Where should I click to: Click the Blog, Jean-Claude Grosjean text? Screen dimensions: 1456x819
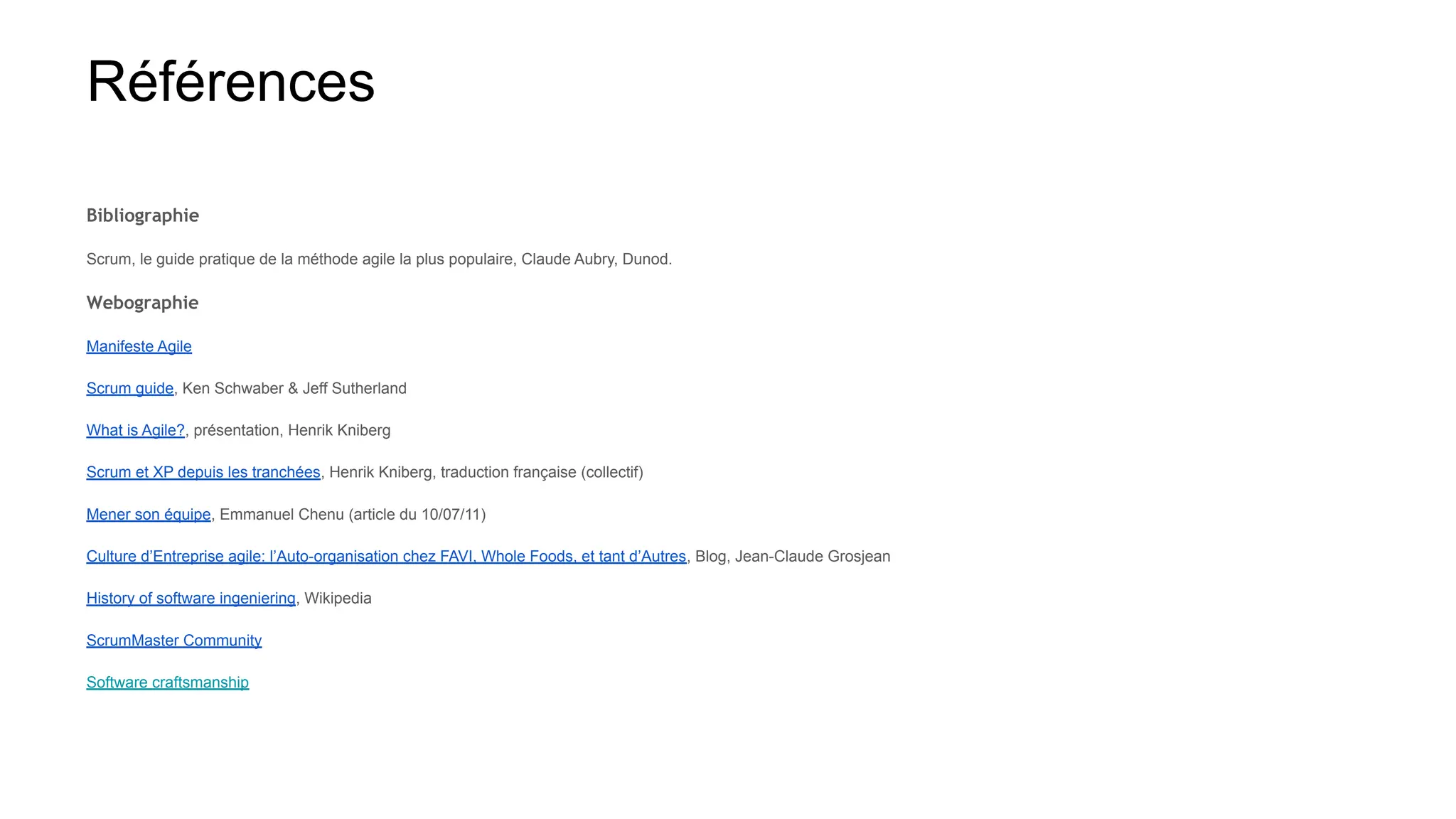point(792,556)
